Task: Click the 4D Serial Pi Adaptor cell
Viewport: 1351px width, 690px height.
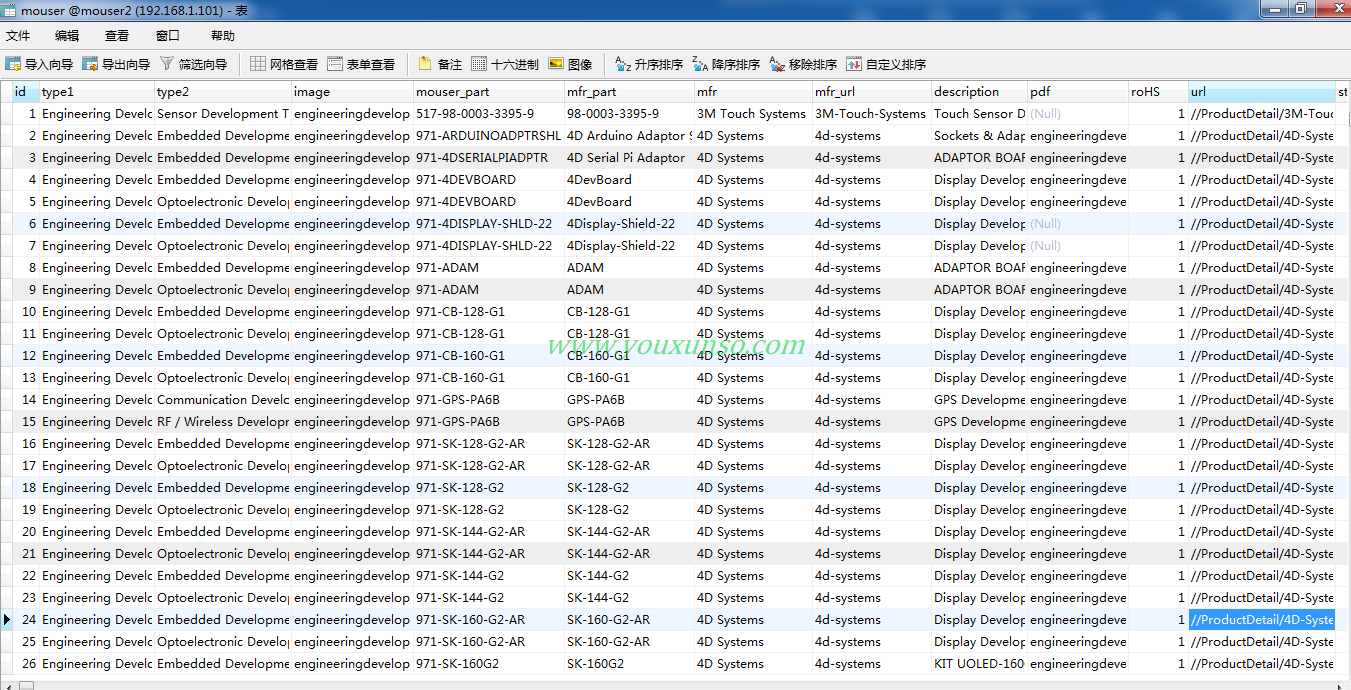Action: (629, 158)
